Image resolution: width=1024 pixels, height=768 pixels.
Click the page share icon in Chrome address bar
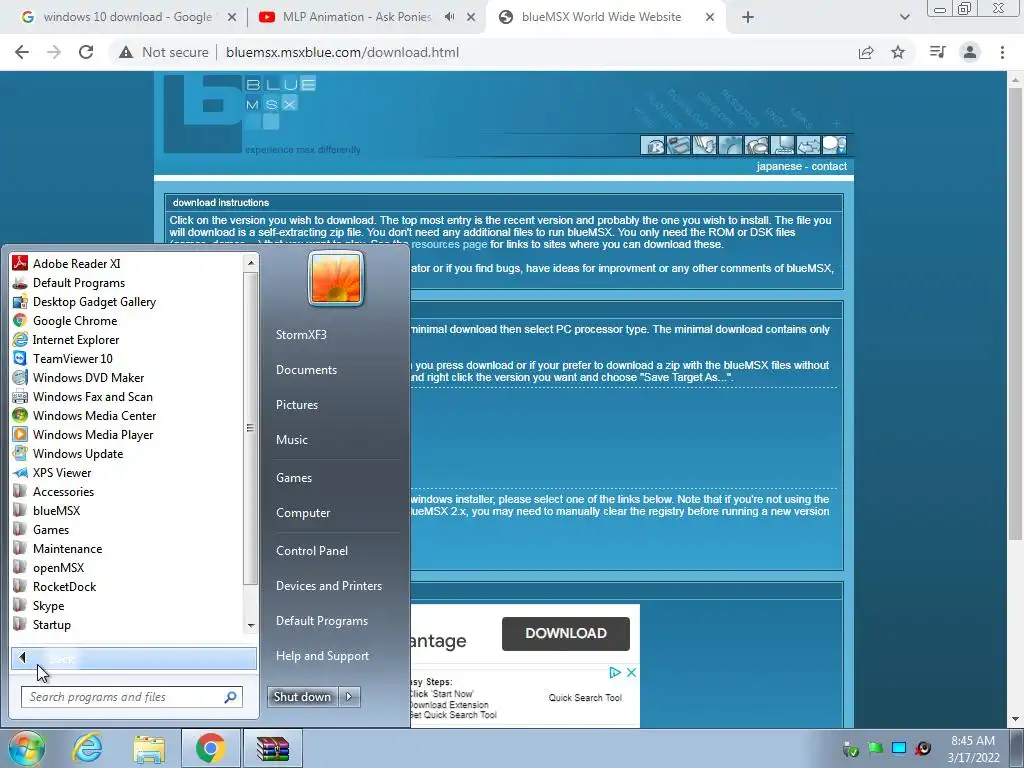coord(866,52)
